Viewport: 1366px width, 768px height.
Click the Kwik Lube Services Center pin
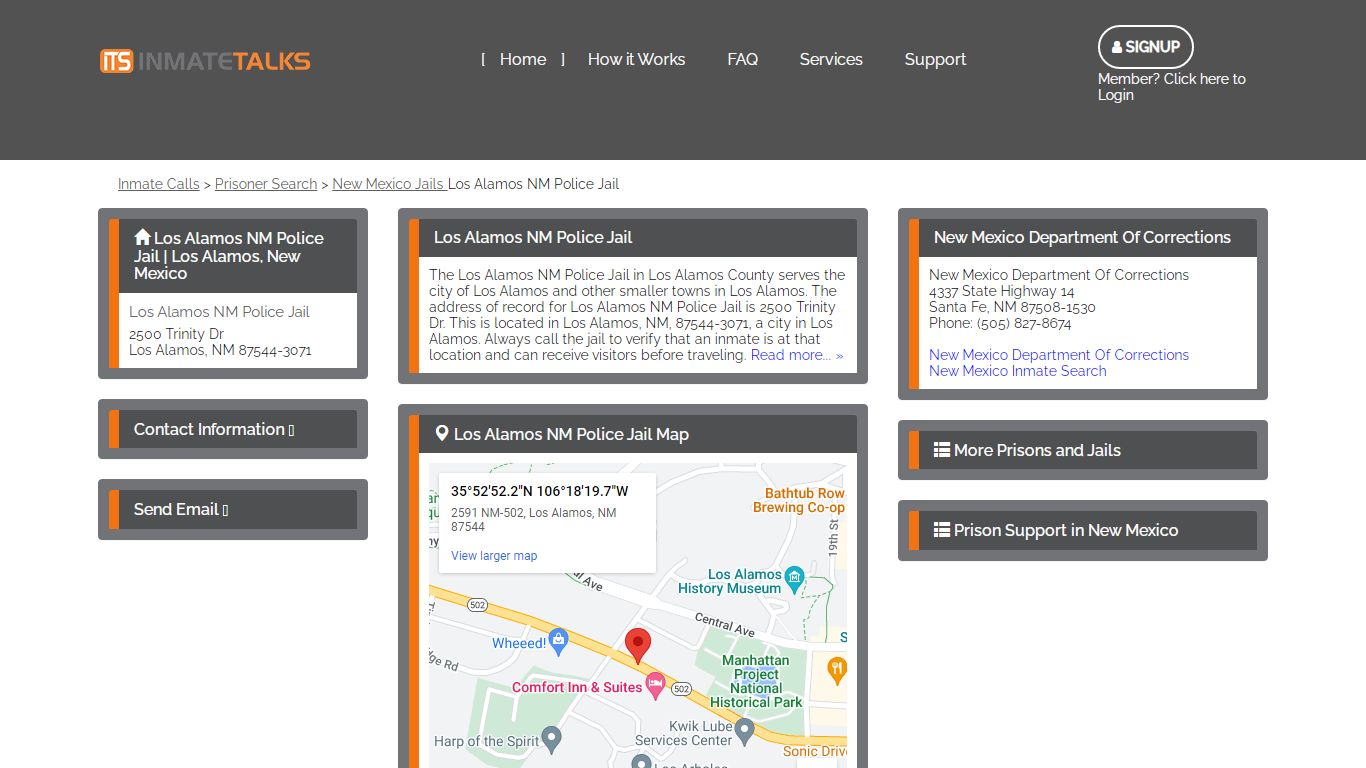click(744, 733)
